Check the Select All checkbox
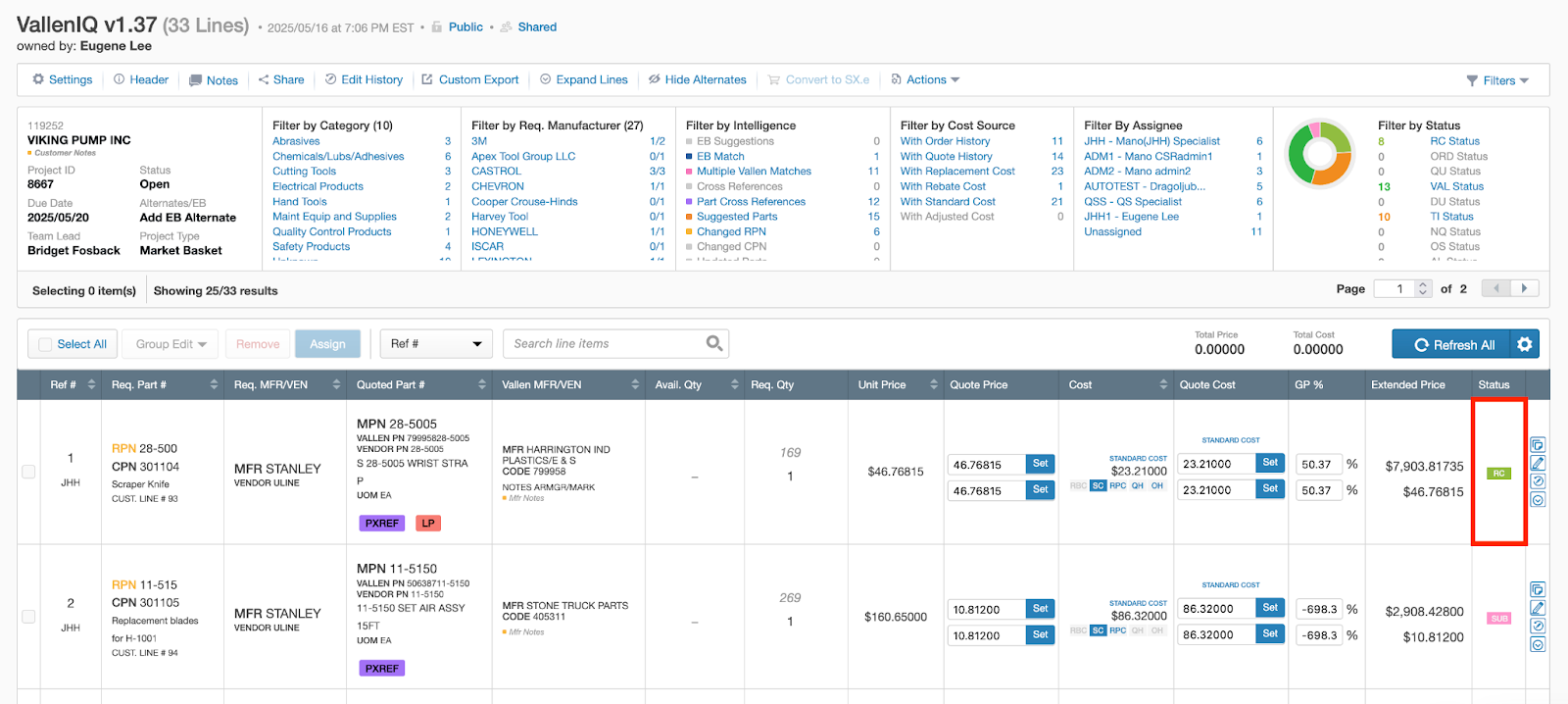The width and height of the screenshot is (1568, 704). [45, 344]
